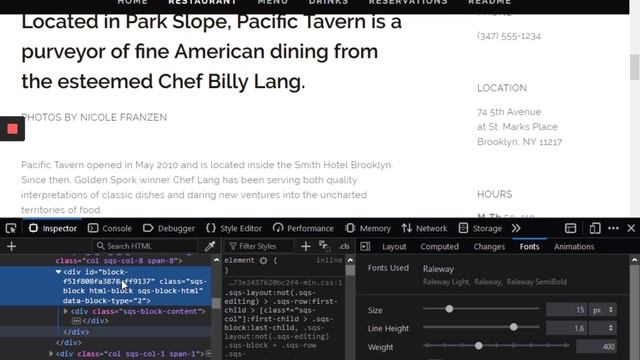The height and width of the screenshot is (360, 640).
Task: Click the LOCATION heading
Action: click(x=502, y=88)
